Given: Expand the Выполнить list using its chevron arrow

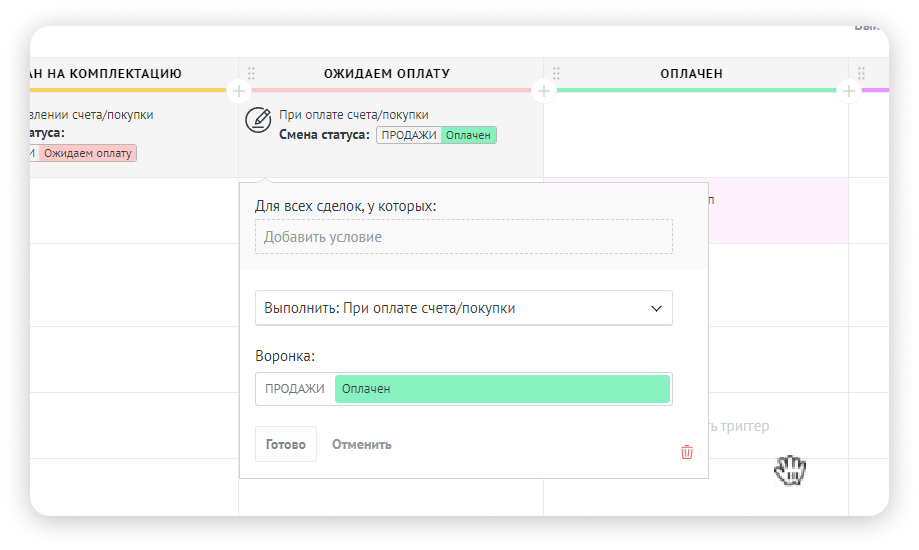Looking at the screenshot, I should pos(656,308).
